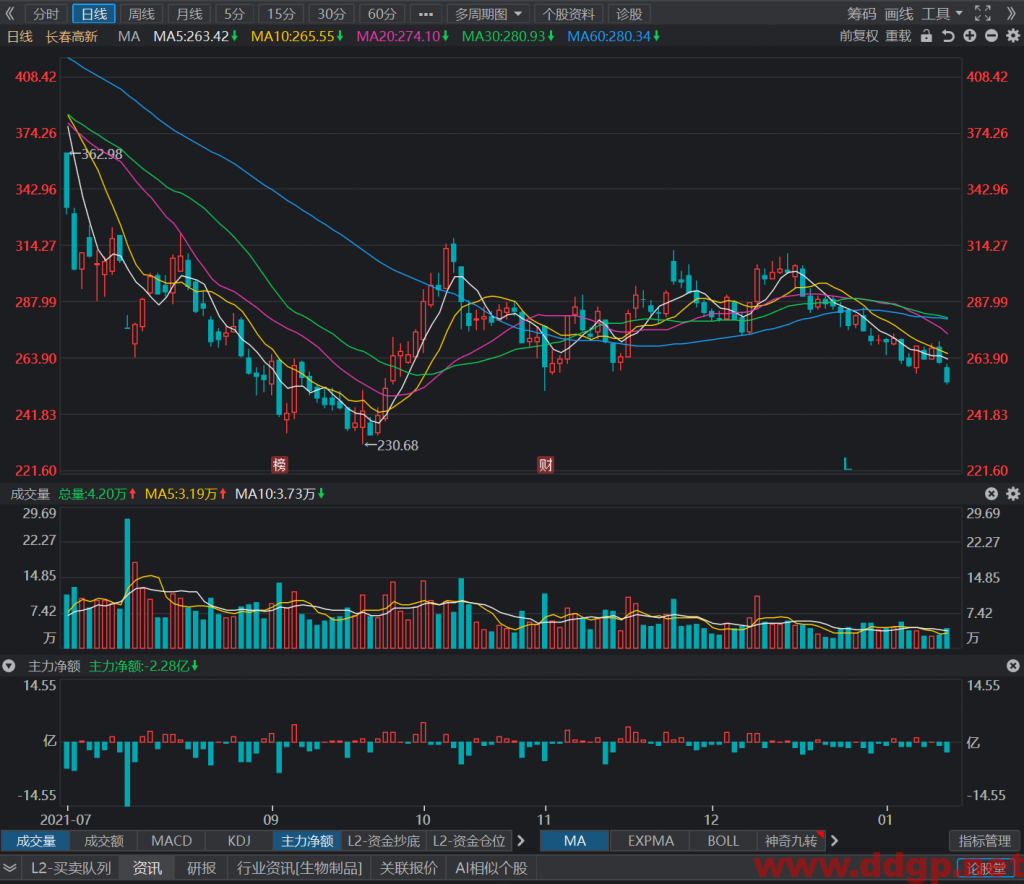The width and height of the screenshot is (1024, 884).
Task: Click the MA10:265.55 legend value
Action: pos(297,36)
